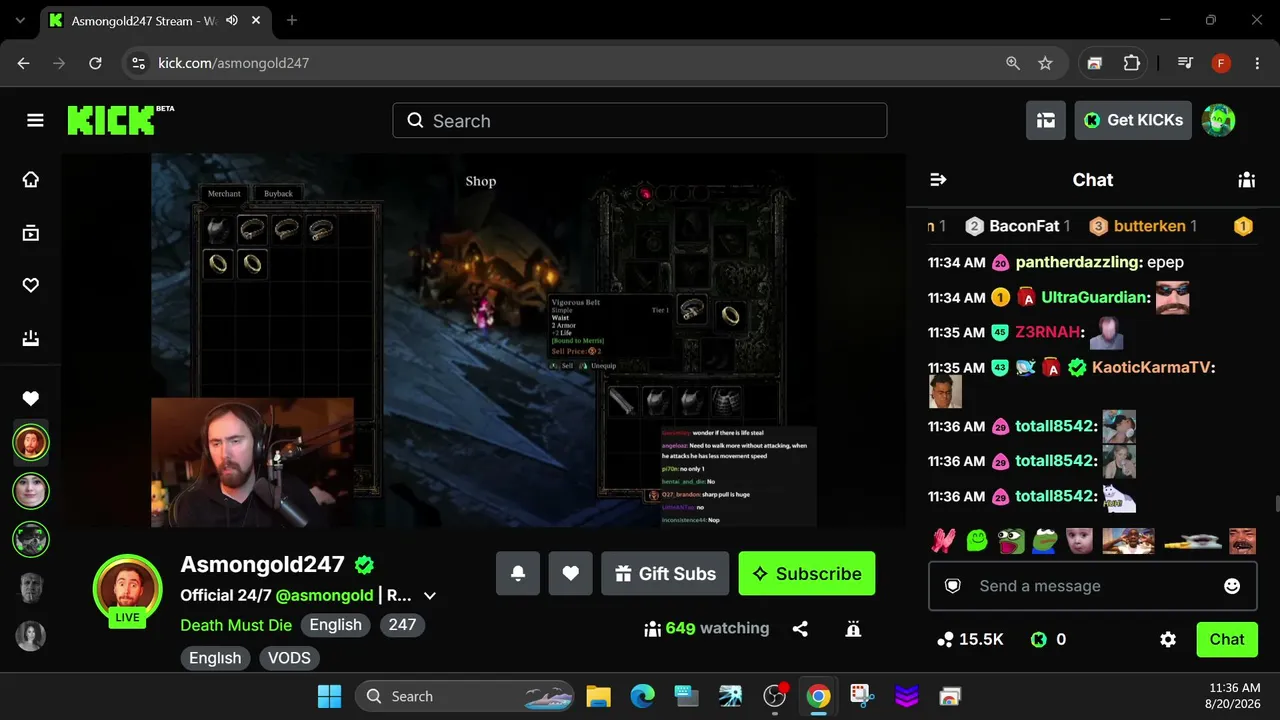Click the sad Pepe frog emote
Viewport: 1280px width, 720px height.
(1045, 541)
